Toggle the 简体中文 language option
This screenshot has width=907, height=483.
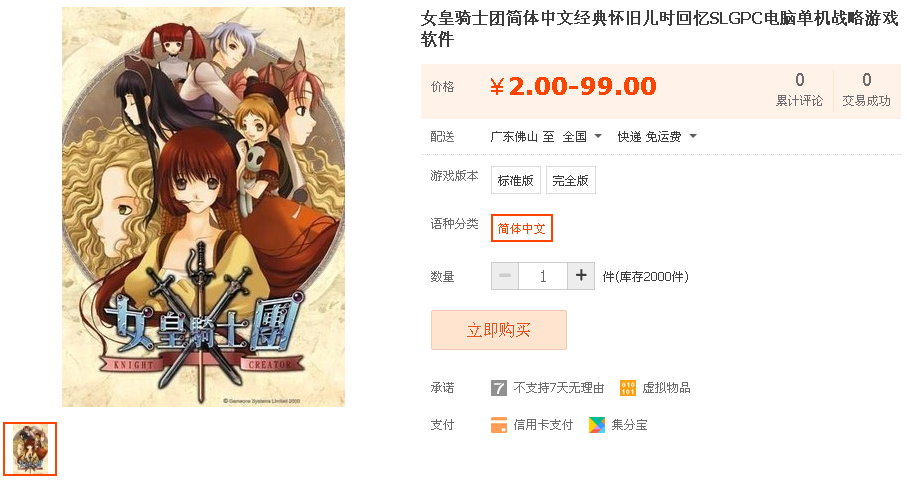point(522,228)
